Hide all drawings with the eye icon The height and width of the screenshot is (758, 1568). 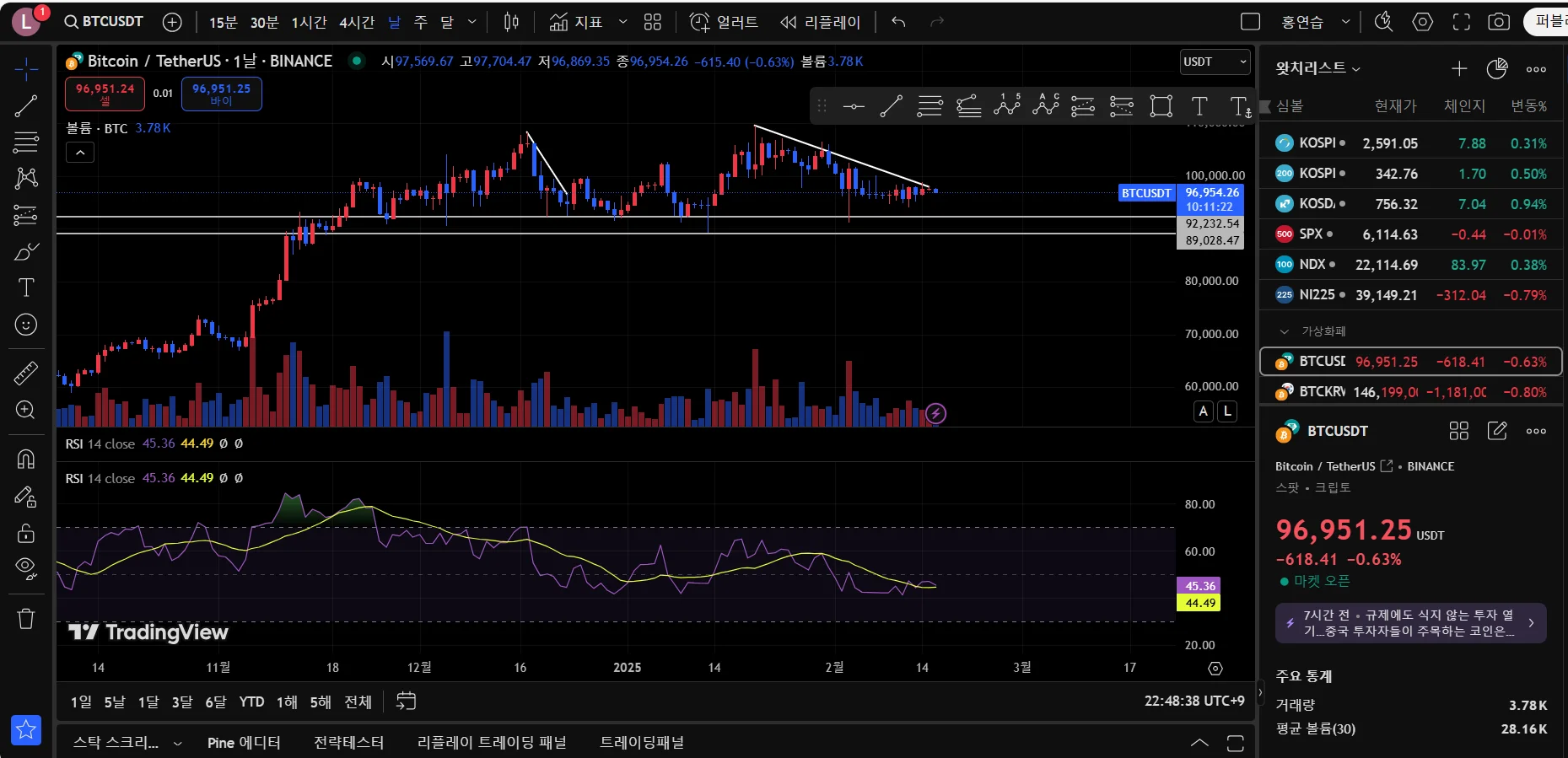[x=26, y=569]
